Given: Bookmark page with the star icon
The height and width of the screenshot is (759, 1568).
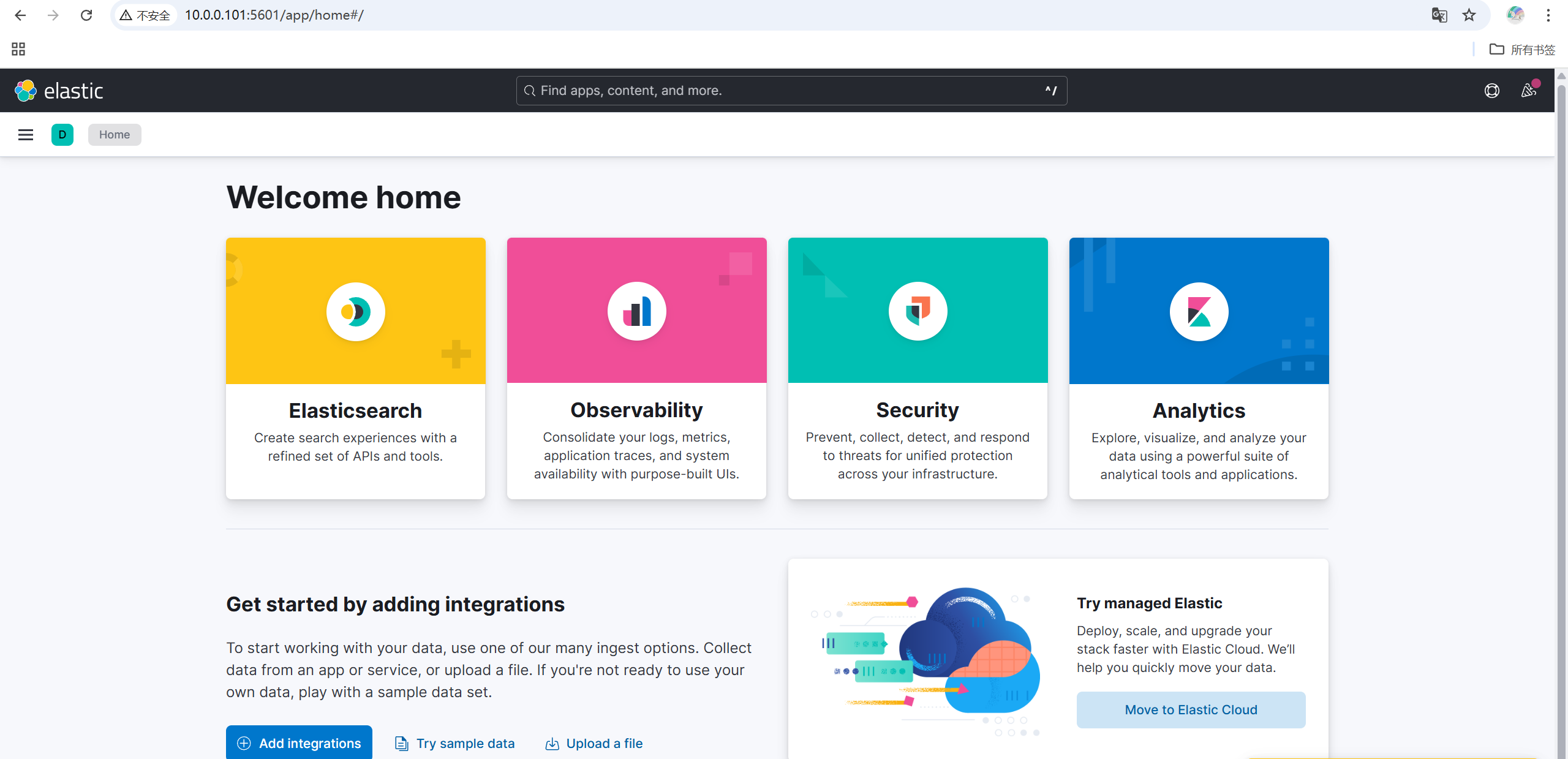Looking at the screenshot, I should pyautogui.click(x=1469, y=15).
